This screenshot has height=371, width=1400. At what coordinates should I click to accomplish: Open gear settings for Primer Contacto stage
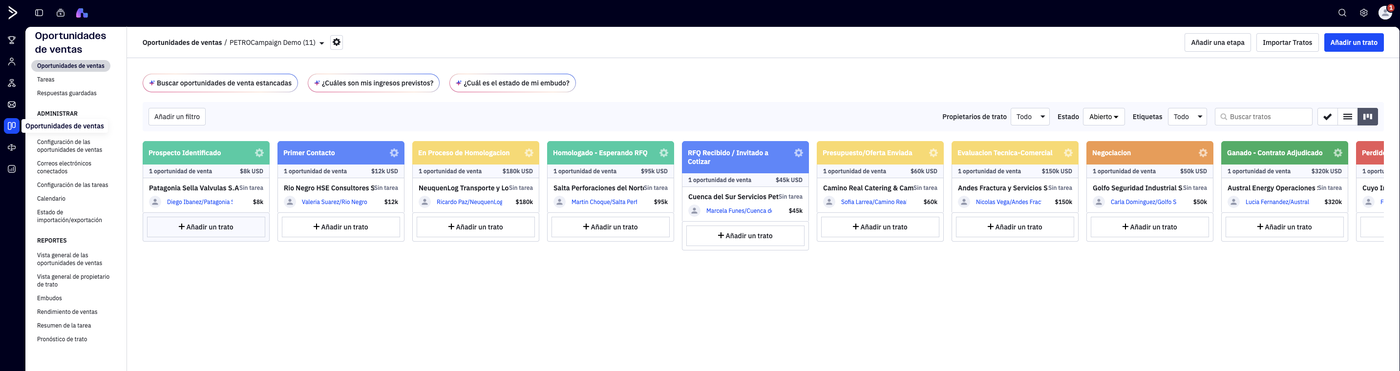pyautogui.click(x=394, y=153)
